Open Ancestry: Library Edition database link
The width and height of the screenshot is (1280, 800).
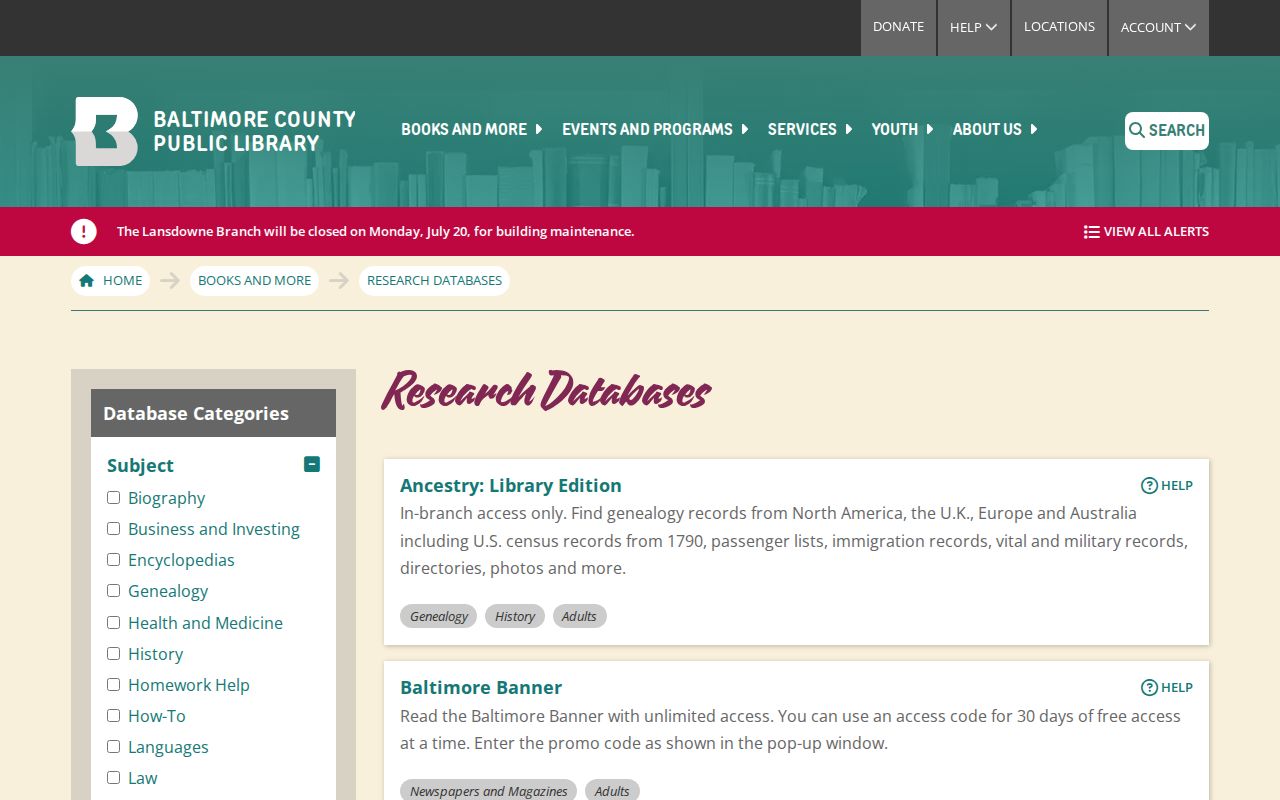click(x=511, y=485)
